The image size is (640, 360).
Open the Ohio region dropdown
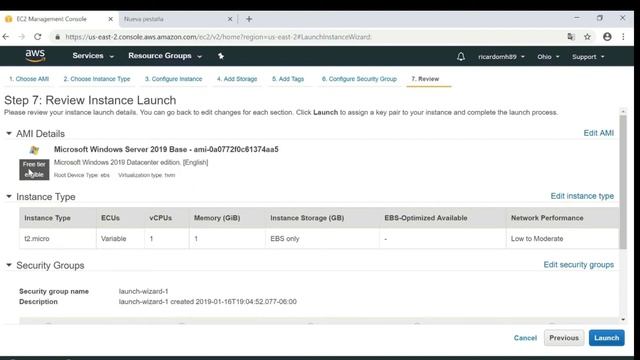[548, 57]
